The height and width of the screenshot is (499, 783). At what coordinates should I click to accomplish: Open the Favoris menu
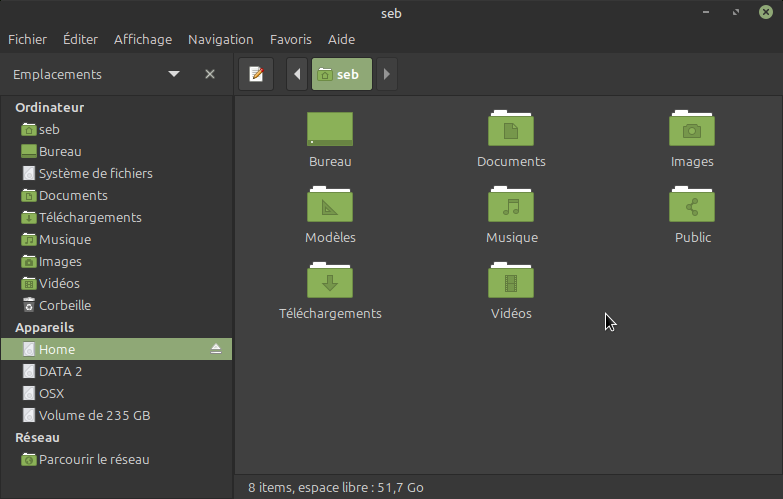pyautogui.click(x=290, y=39)
